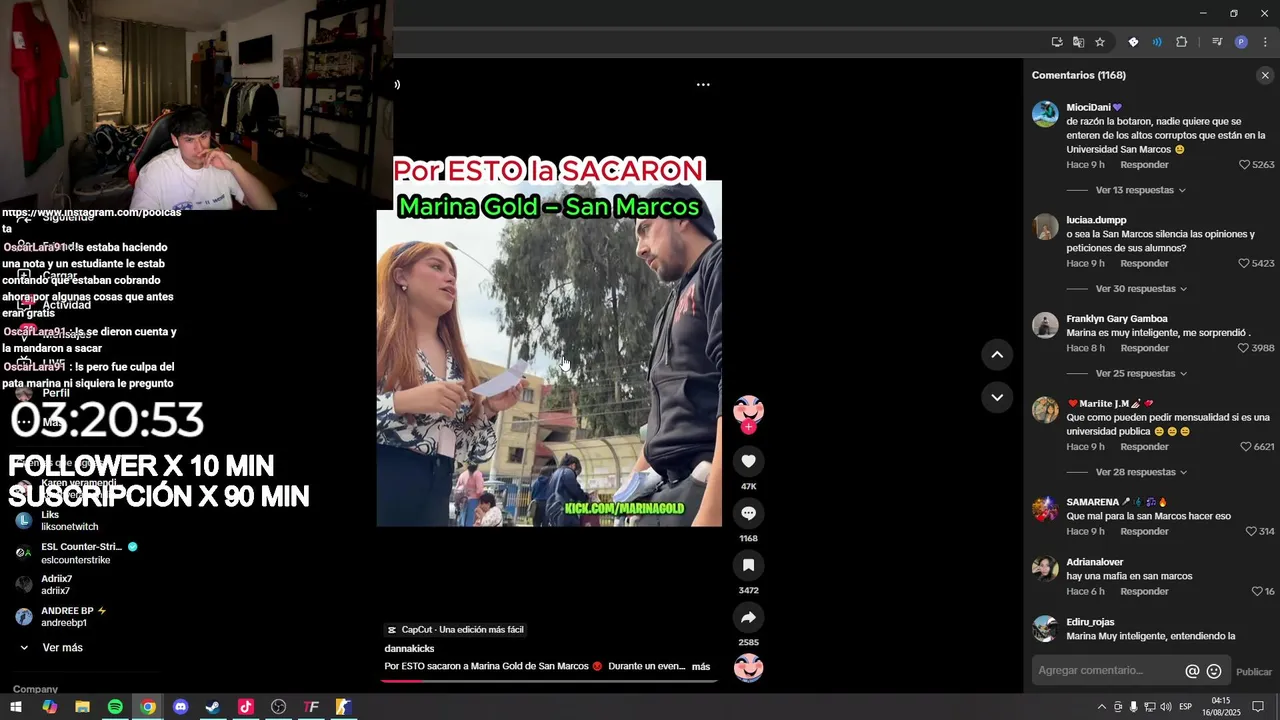
Task: Open Adrianalover's profile avatar
Action: point(1045,569)
